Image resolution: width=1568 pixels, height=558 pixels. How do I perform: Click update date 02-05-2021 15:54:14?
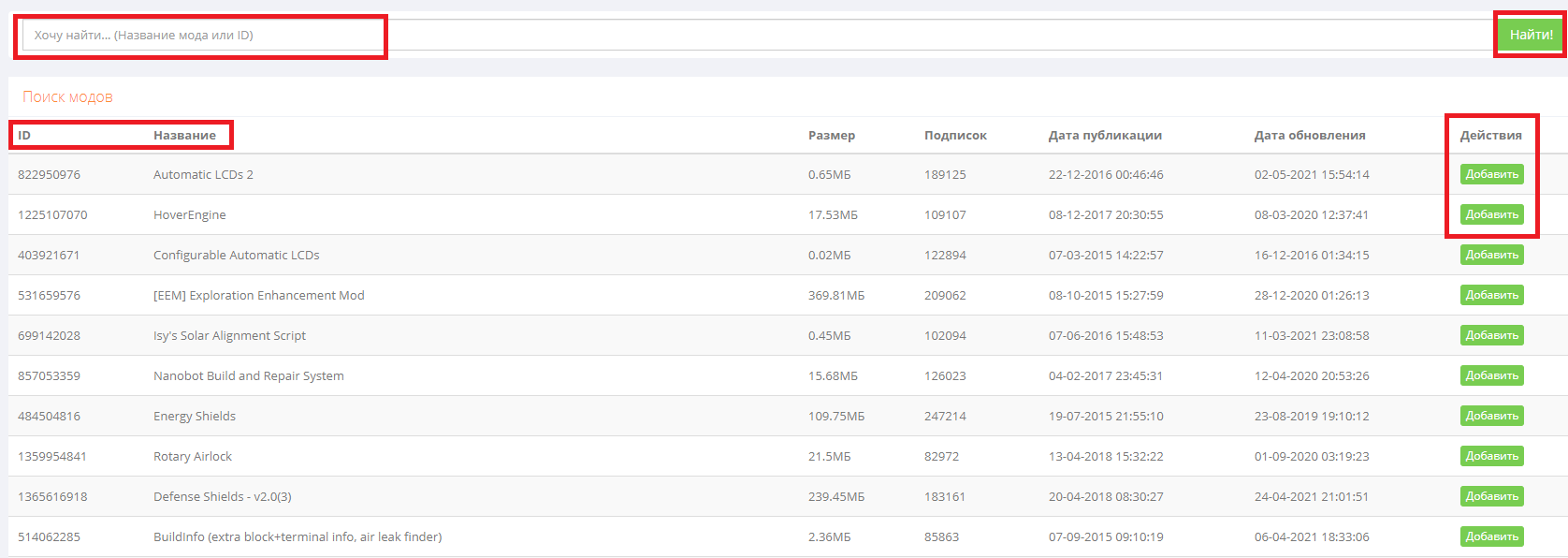point(1312,174)
